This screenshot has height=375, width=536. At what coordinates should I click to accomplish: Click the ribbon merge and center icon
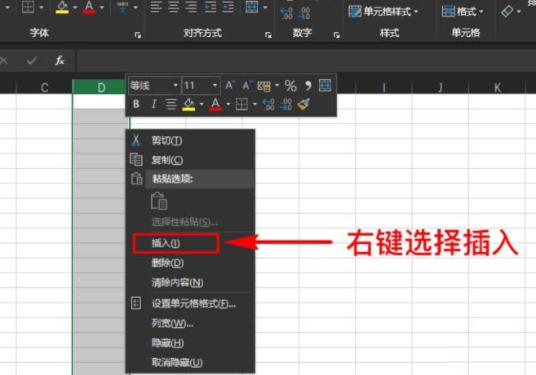pyautogui.click(x=252, y=7)
